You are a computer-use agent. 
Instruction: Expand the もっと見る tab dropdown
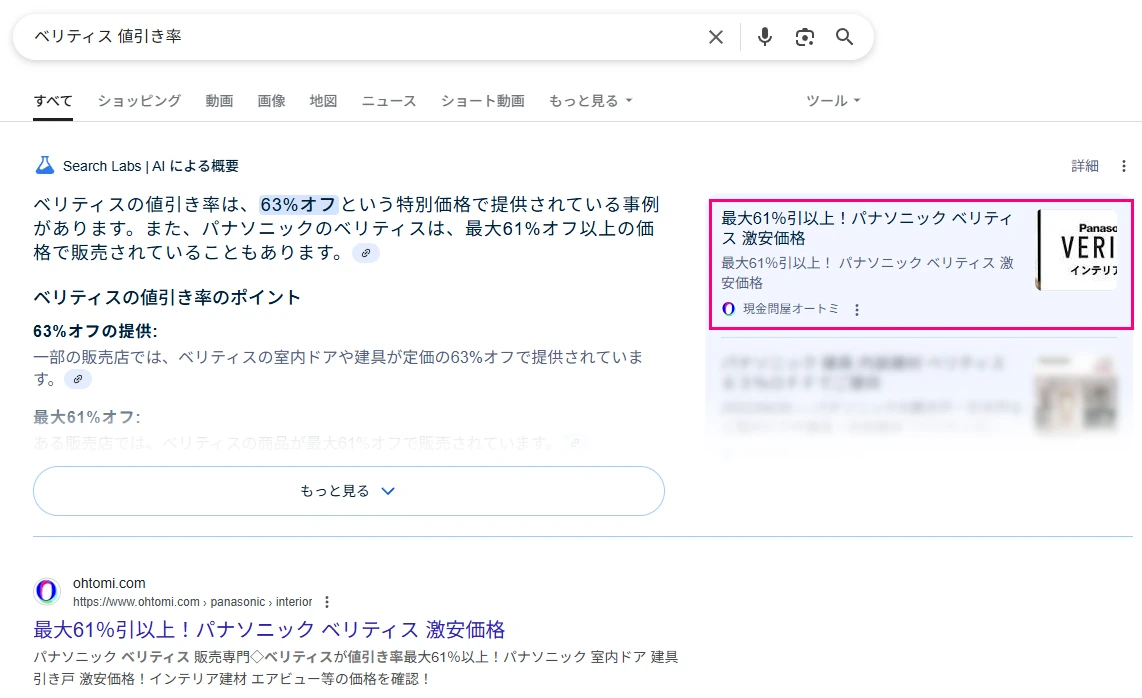[x=590, y=101]
